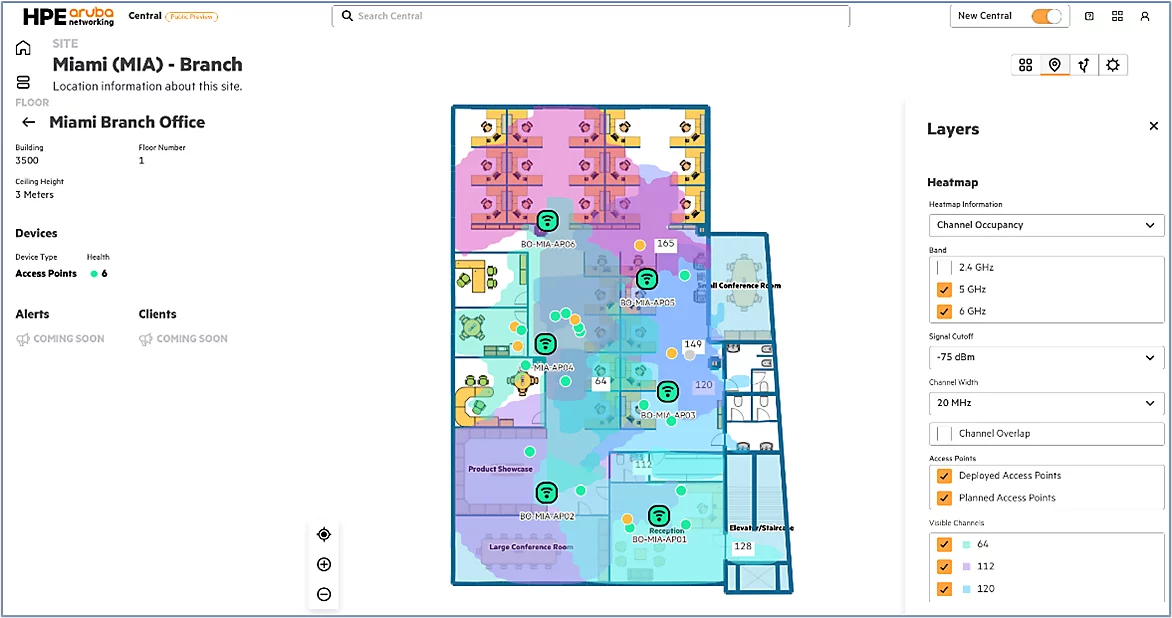Zoom out on the floor map
Image resolution: width=1172 pixels, height=618 pixels.
[x=324, y=594]
